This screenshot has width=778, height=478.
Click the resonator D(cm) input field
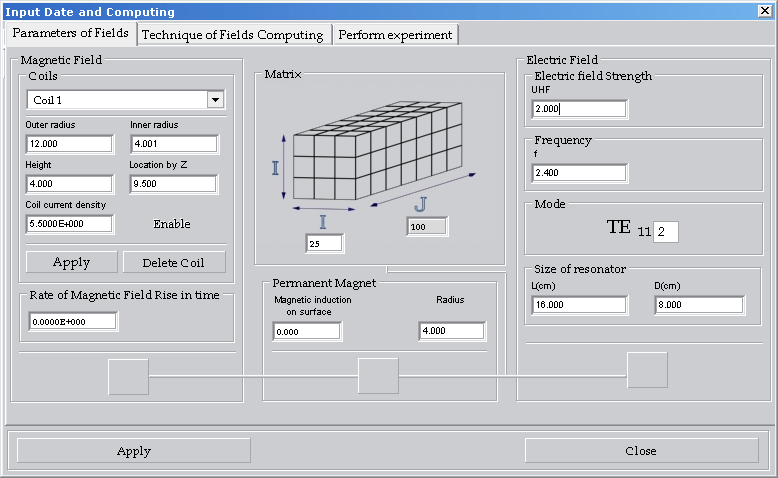coord(699,305)
